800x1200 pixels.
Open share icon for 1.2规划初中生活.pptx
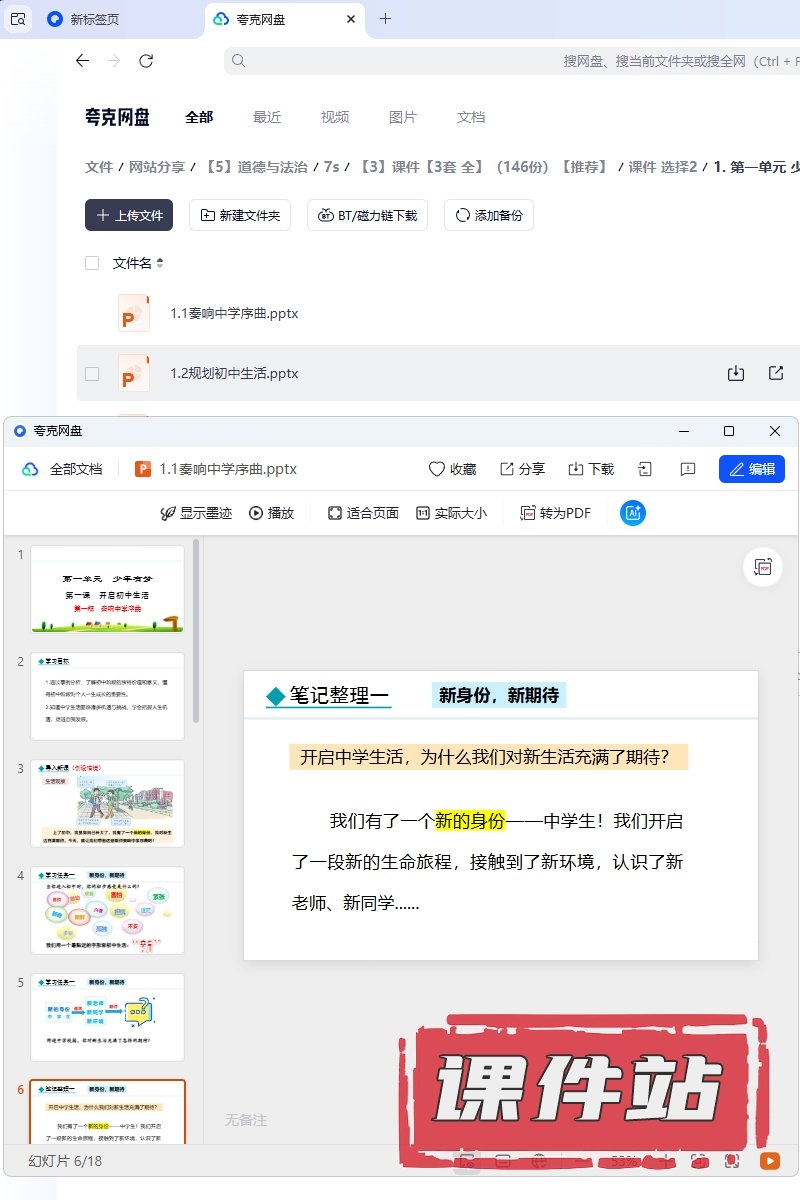pyautogui.click(x=776, y=373)
